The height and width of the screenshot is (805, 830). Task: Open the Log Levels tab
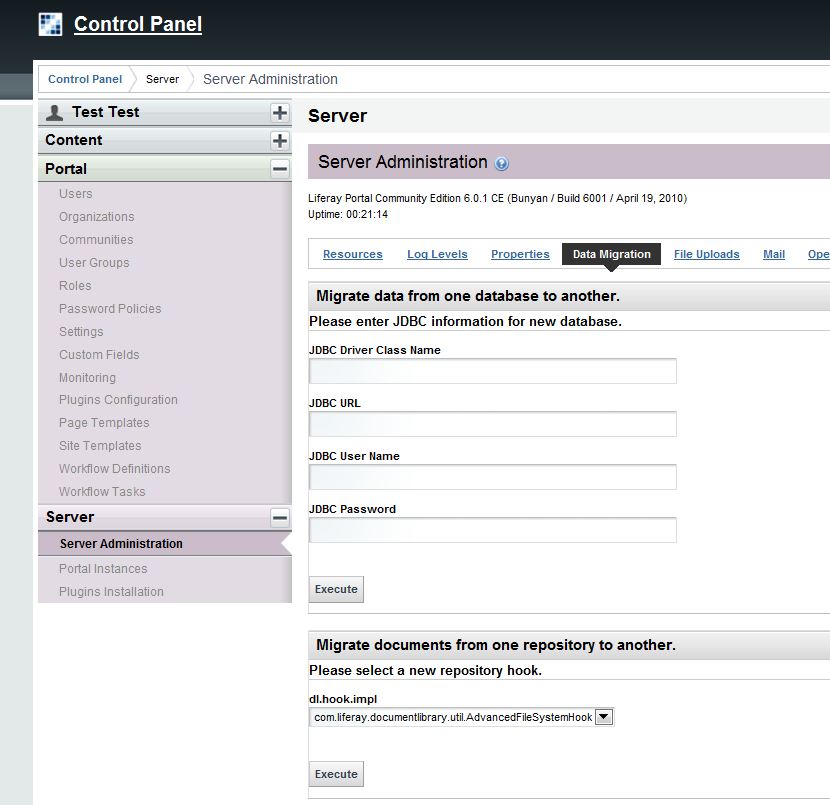(437, 254)
